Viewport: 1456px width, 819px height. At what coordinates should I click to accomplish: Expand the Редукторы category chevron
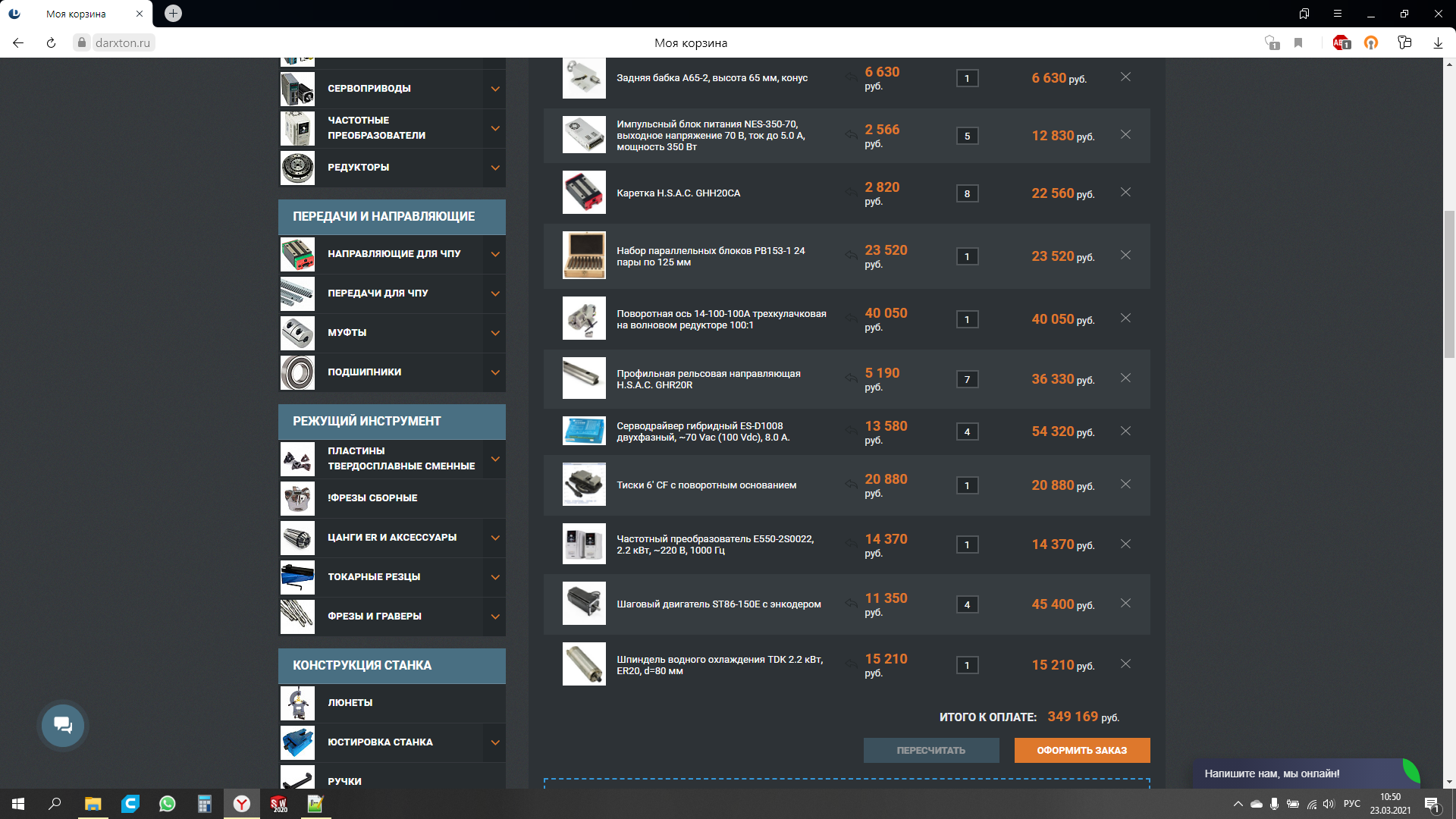coord(495,168)
